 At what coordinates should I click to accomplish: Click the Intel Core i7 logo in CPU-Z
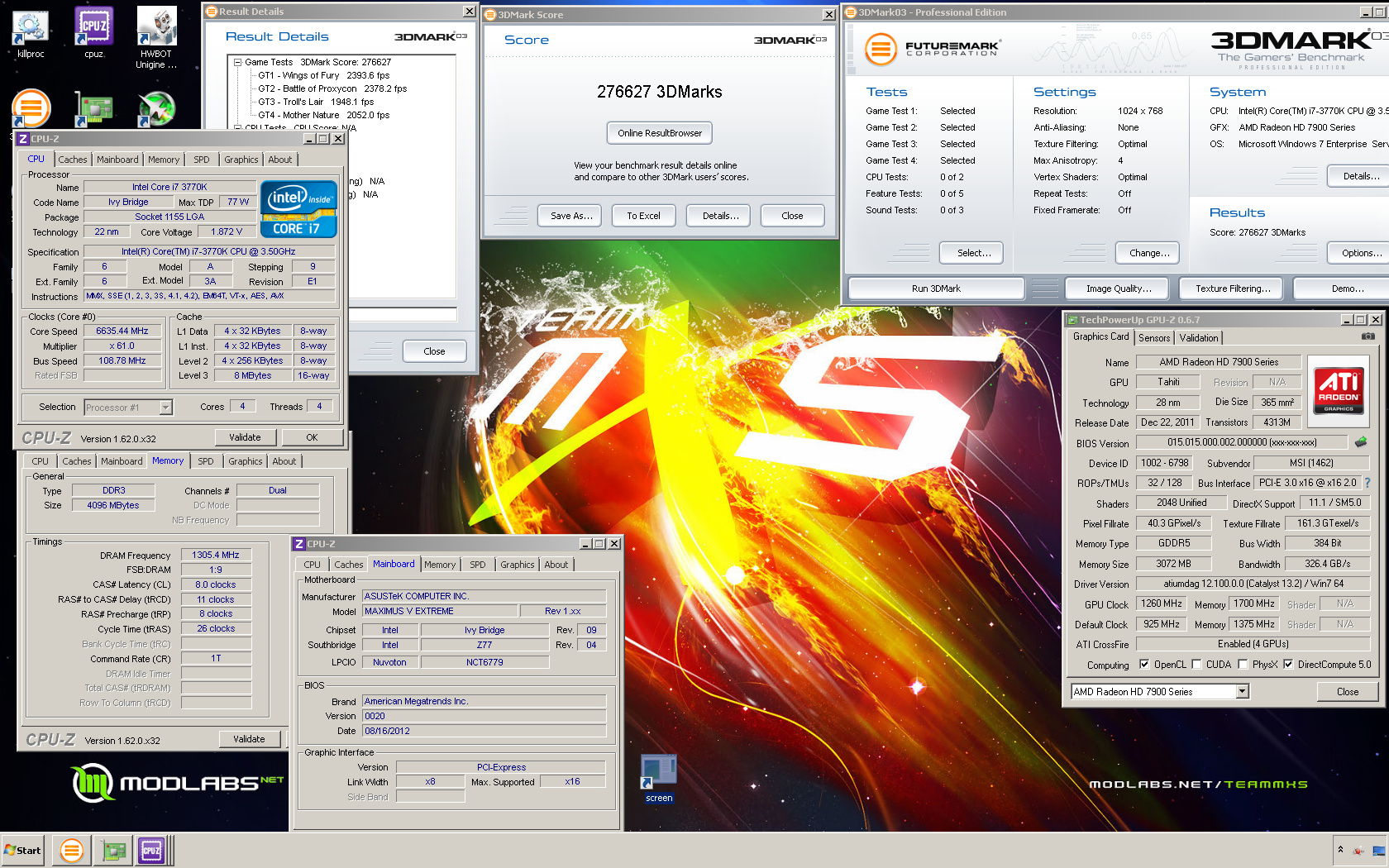298,209
